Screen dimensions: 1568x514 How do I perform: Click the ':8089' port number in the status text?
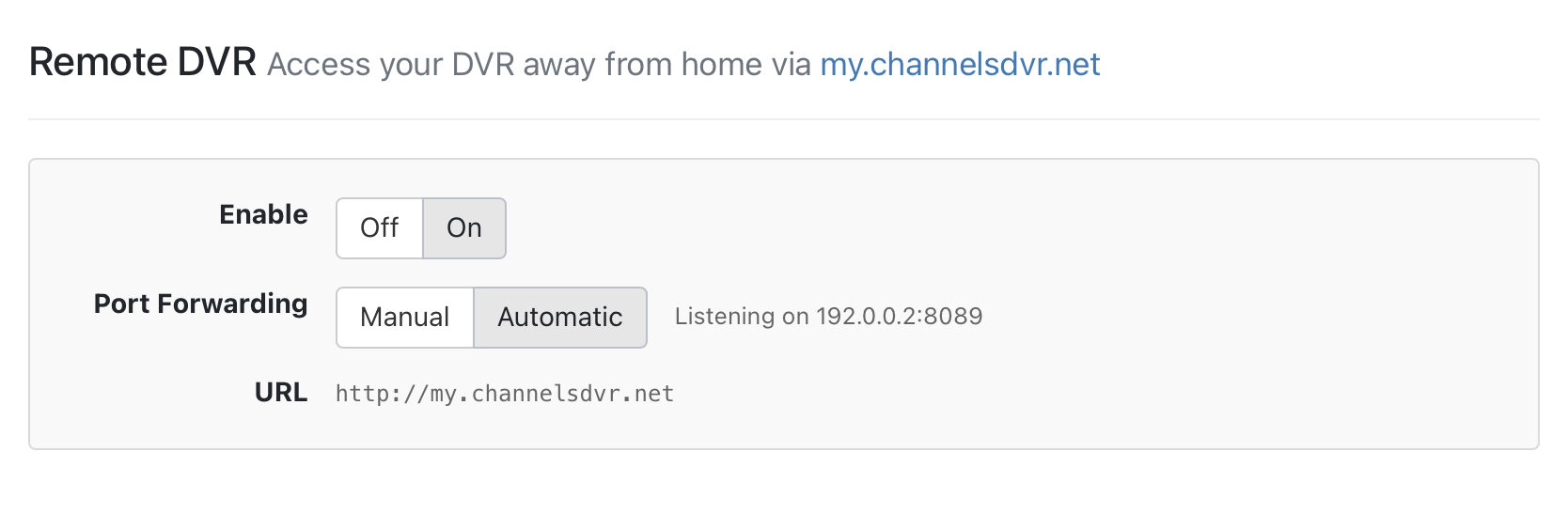[x=952, y=317]
